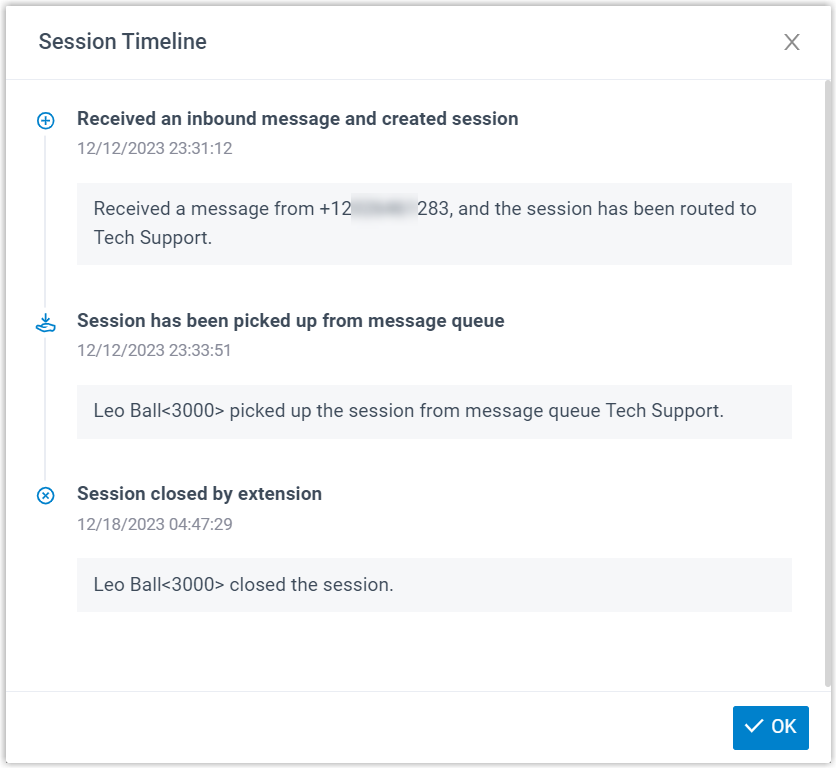Click the 12/18/2023 04:47:29 timestamp
837x769 pixels.
(x=154, y=523)
